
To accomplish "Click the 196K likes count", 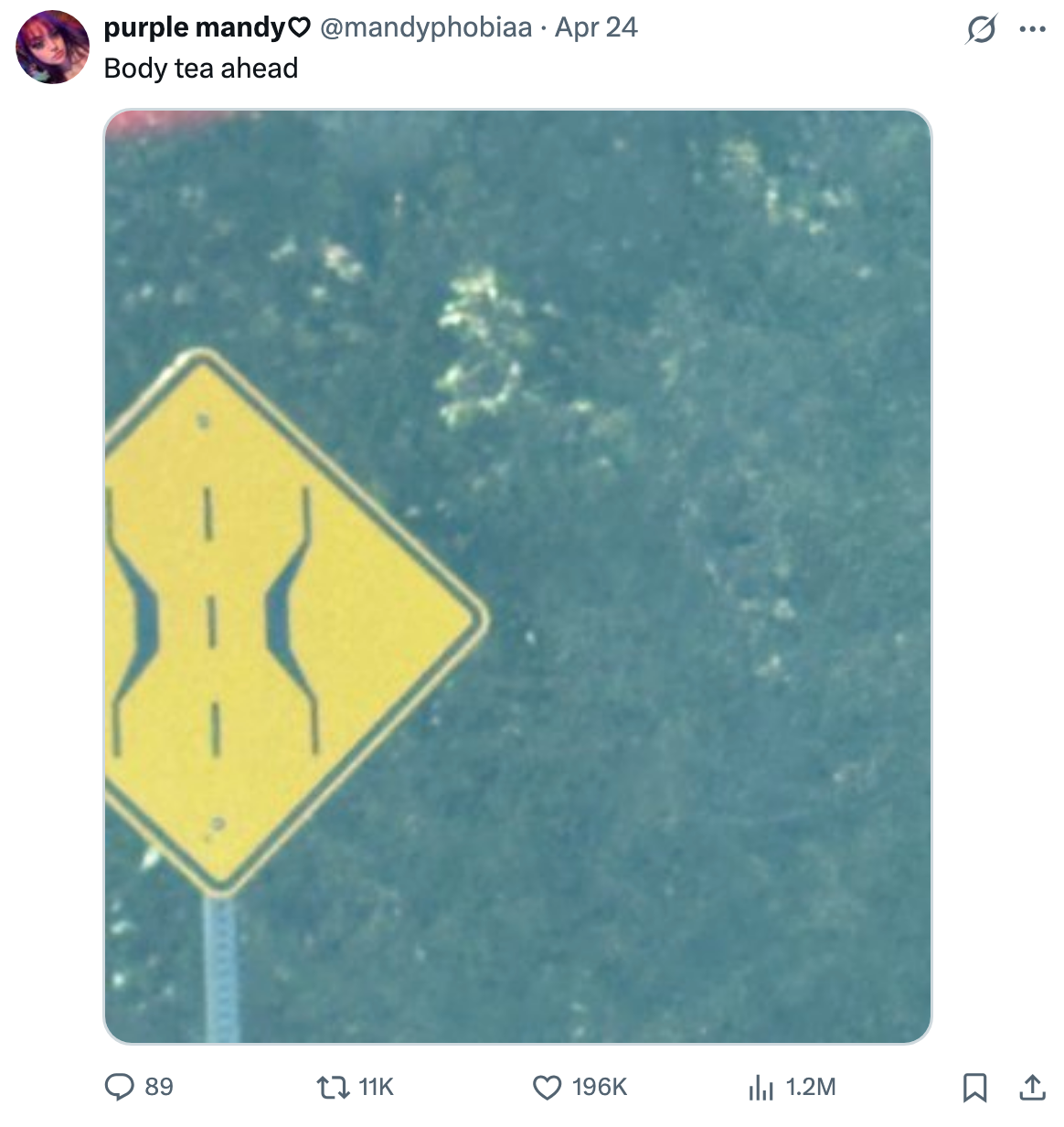I will [600, 1087].
